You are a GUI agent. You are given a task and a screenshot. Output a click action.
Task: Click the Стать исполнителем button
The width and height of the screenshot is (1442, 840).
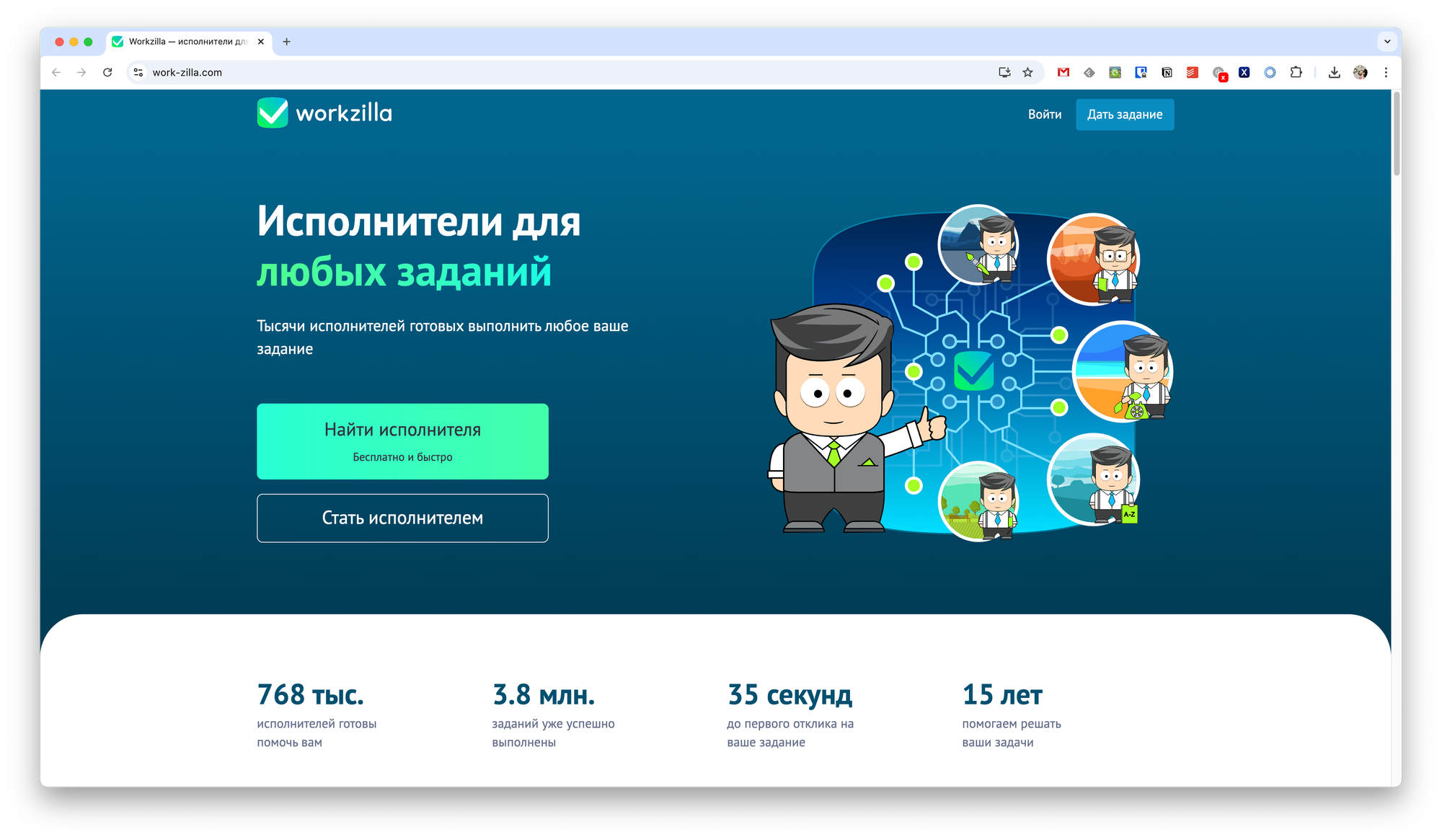402,518
